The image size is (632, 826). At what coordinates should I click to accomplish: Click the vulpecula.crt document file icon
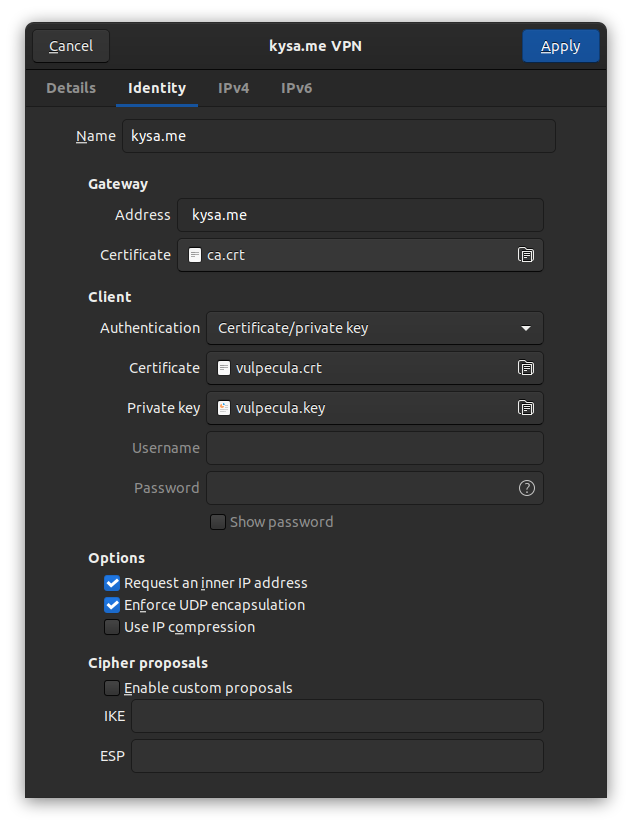[224, 368]
